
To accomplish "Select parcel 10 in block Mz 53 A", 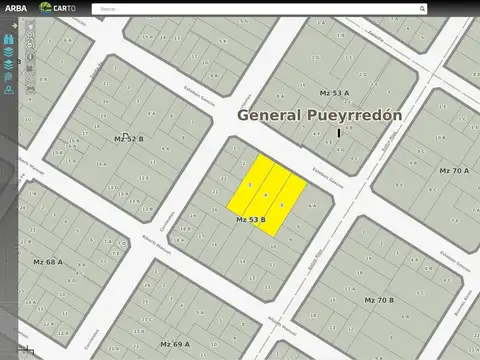I will tap(303, 85).
